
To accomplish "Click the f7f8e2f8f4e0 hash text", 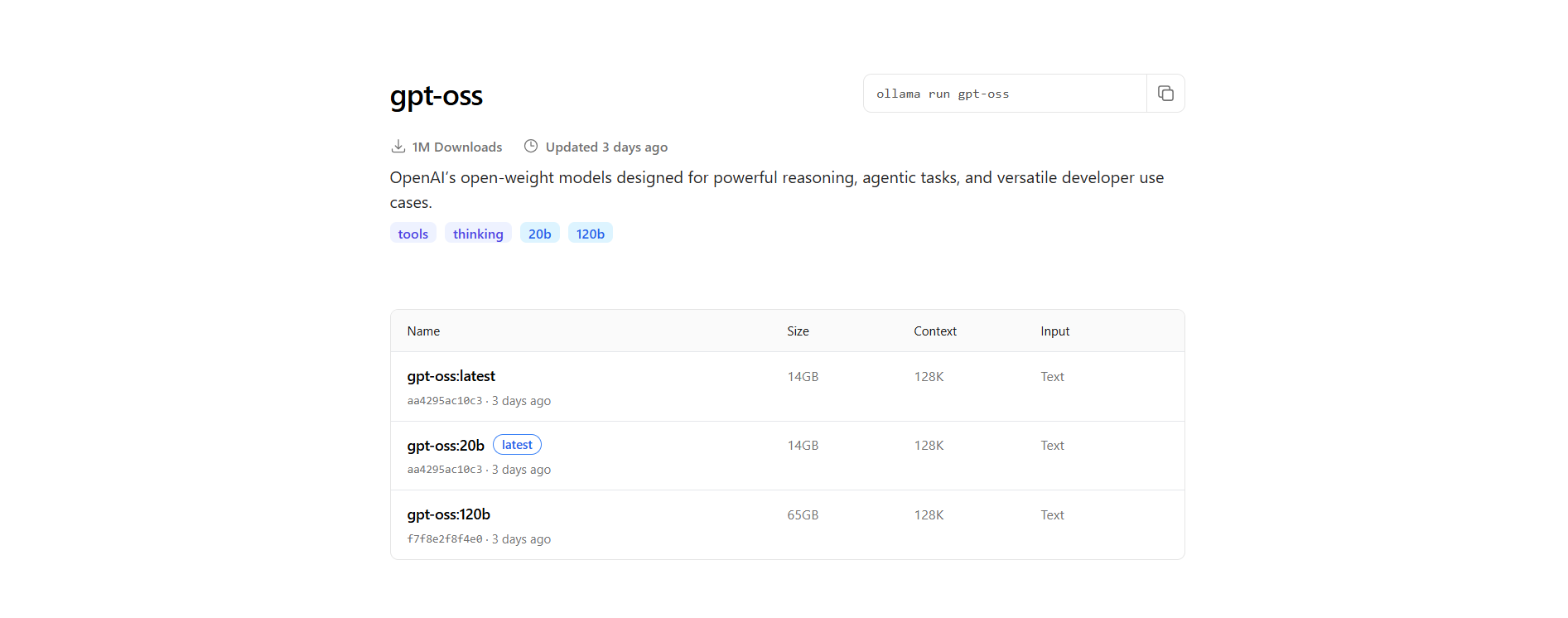I will tap(444, 539).
